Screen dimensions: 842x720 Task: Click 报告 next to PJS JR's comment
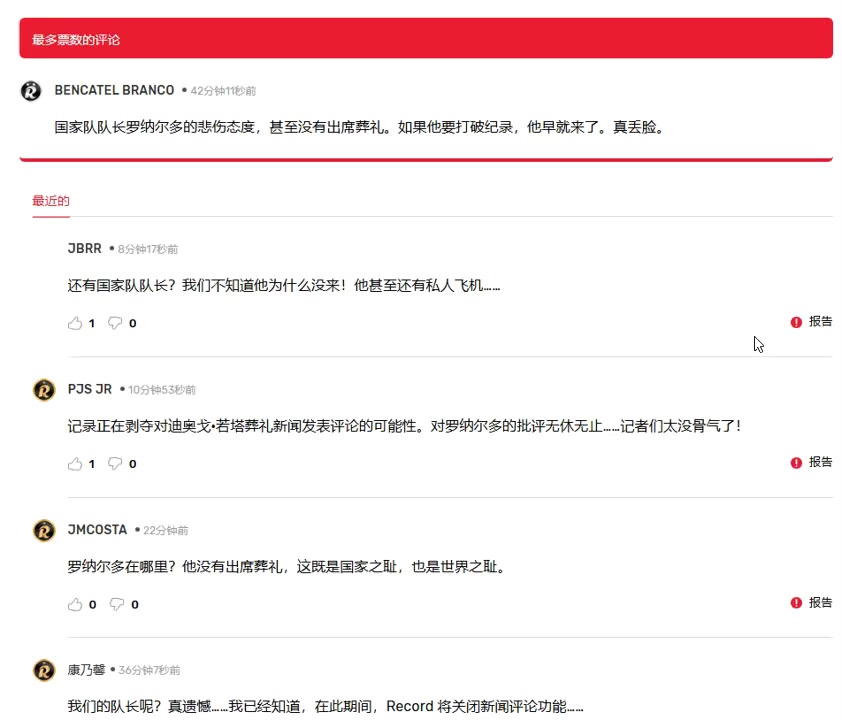(811, 462)
